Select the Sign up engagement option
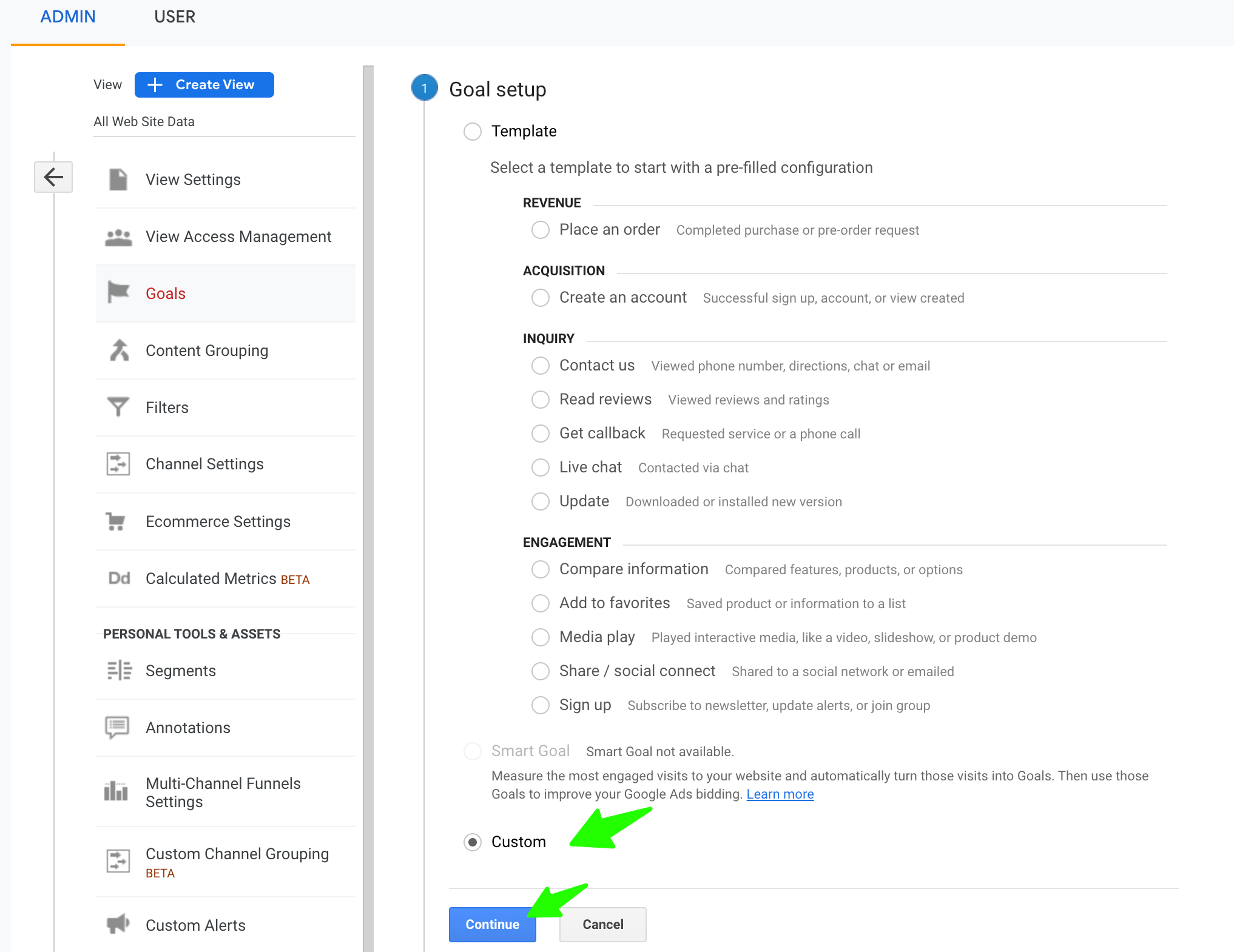Screen dimensions: 1234x952 [541, 705]
